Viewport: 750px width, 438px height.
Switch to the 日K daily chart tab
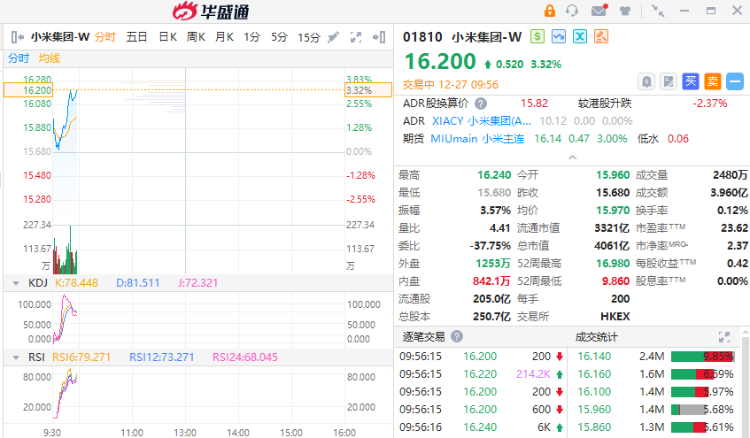(x=166, y=37)
